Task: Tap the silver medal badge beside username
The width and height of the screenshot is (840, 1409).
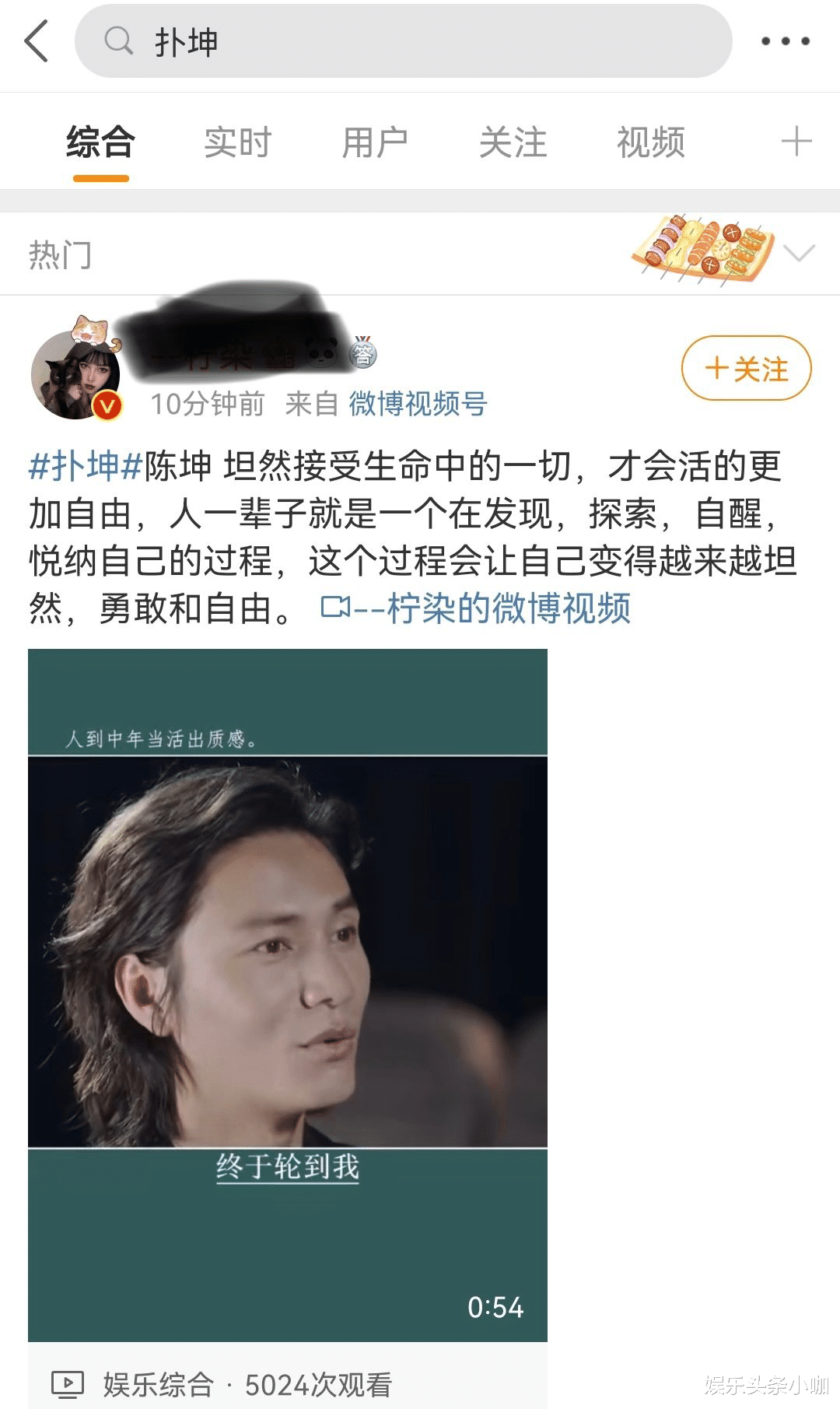Action: (363, 352)
